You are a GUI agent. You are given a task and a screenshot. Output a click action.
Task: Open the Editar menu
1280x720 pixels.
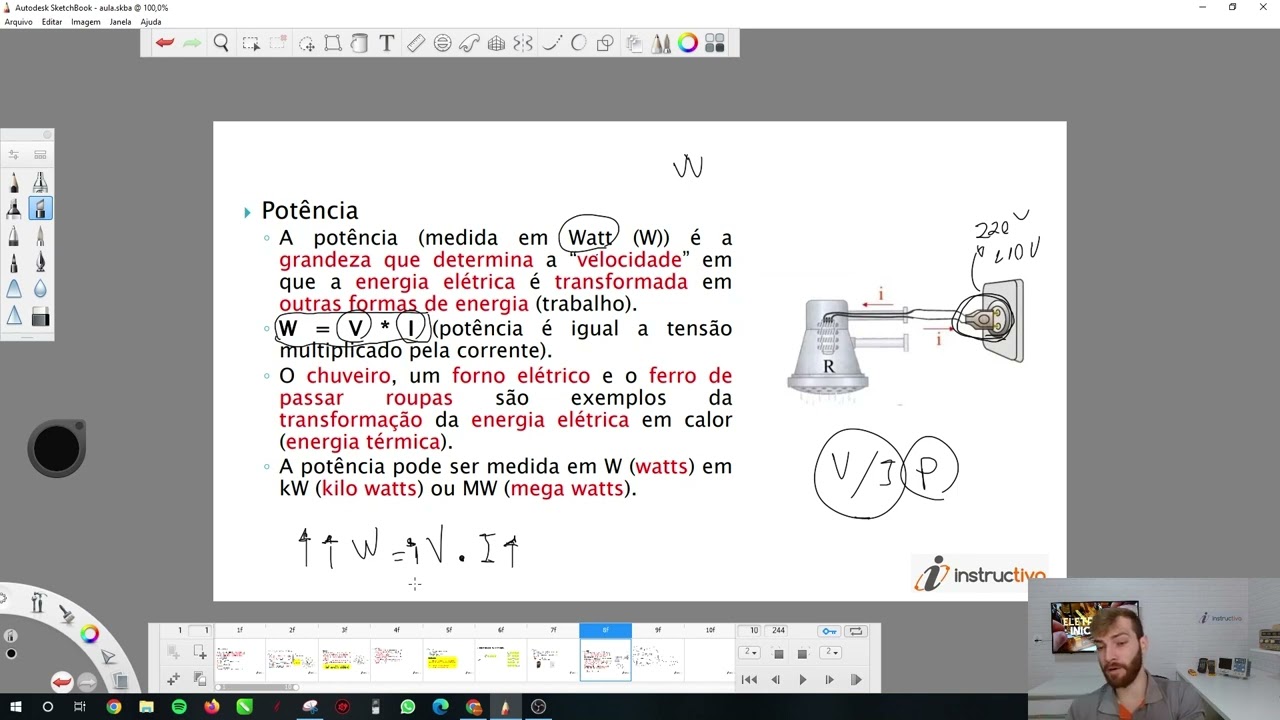pos(52,22)
